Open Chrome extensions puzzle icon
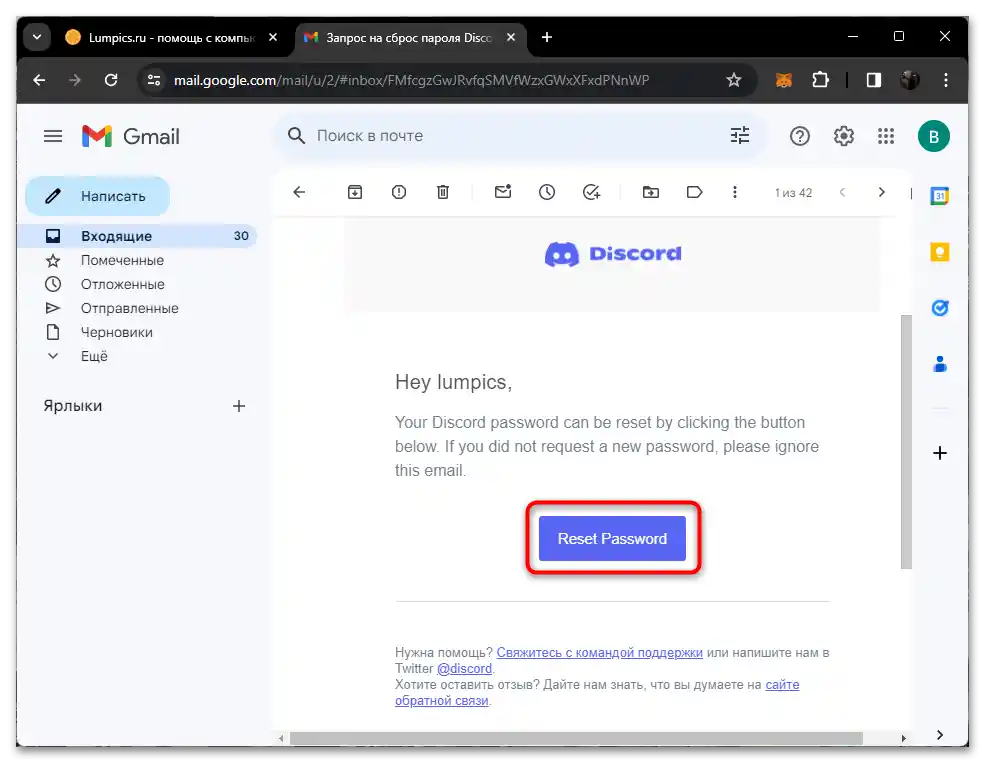This screenshot has height=763, width=985. (820, 80)
